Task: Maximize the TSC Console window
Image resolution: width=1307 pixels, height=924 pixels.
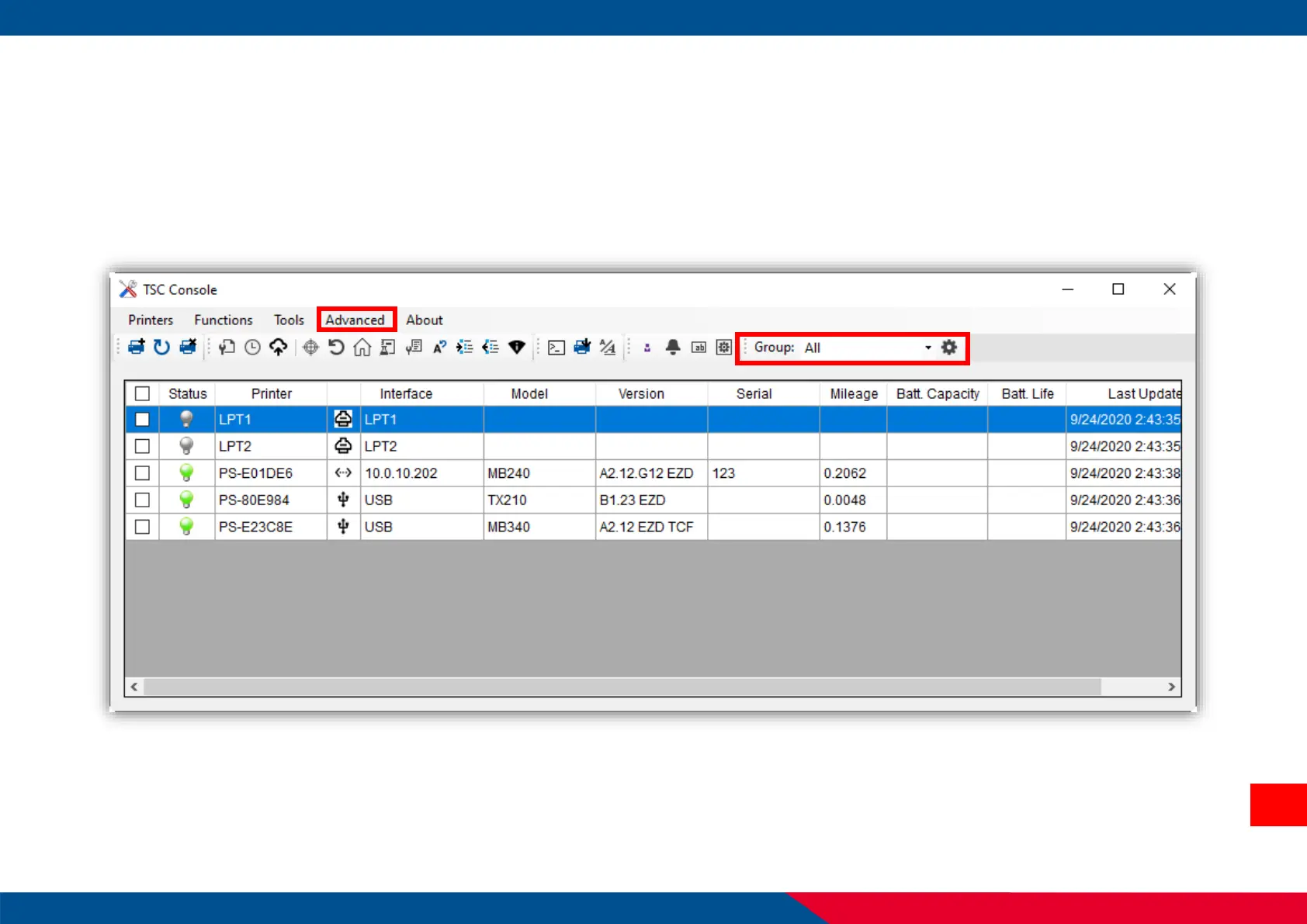Action: coord(1118,289)
